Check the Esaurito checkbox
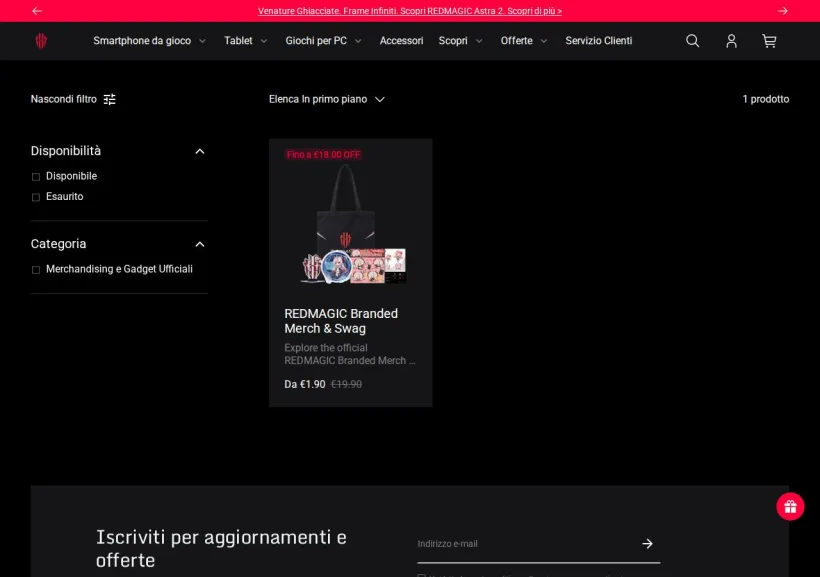Viewport: 820px width, 577px height. point(36,197)
